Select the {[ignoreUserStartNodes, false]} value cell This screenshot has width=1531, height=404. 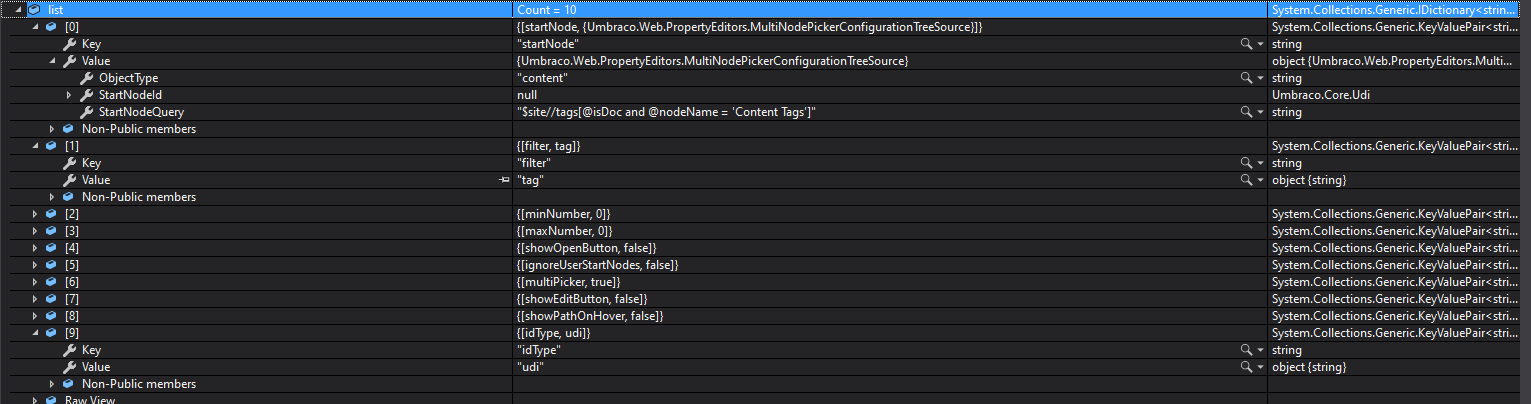tap(889, 265)
